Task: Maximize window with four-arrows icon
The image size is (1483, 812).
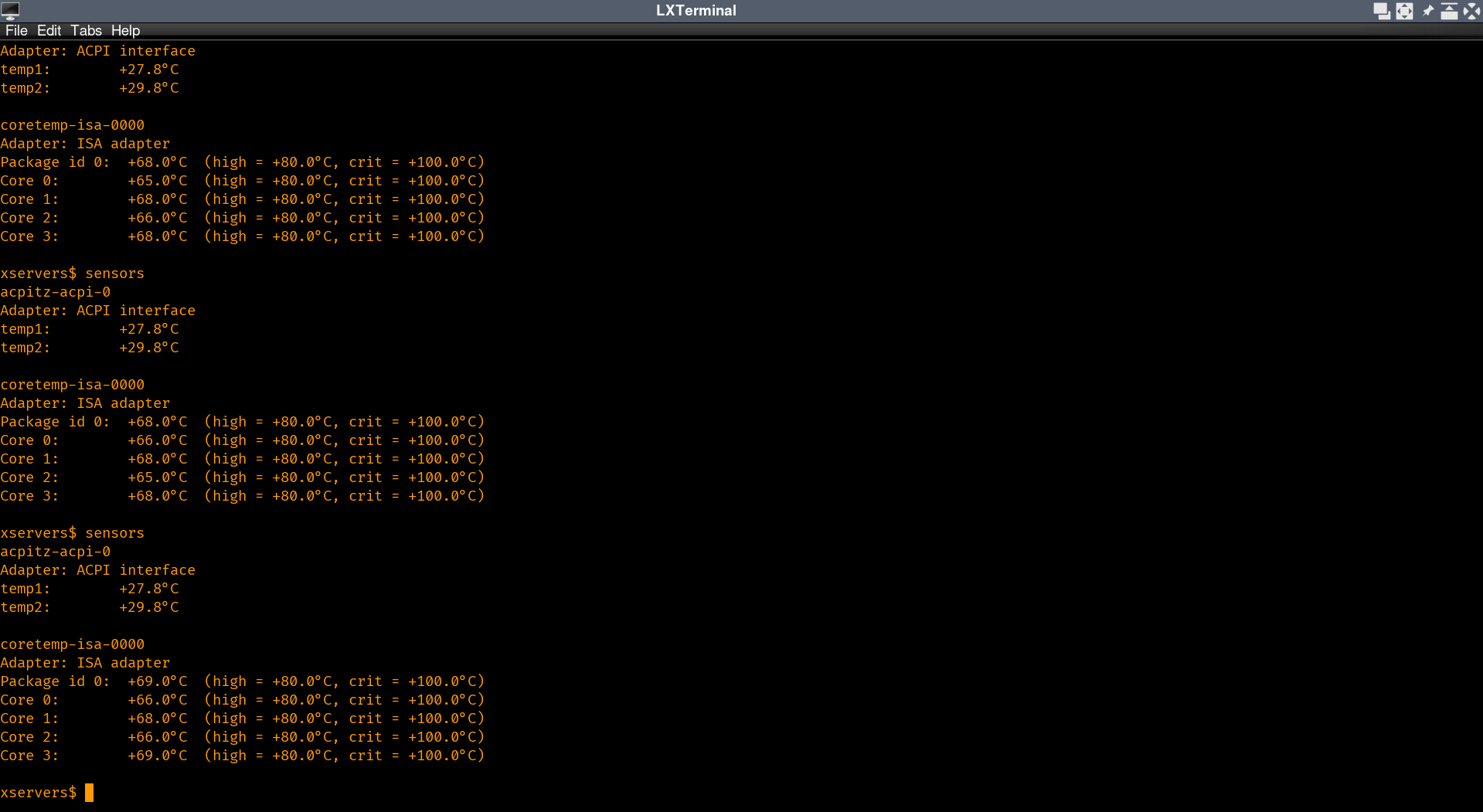Action: 1404,11
